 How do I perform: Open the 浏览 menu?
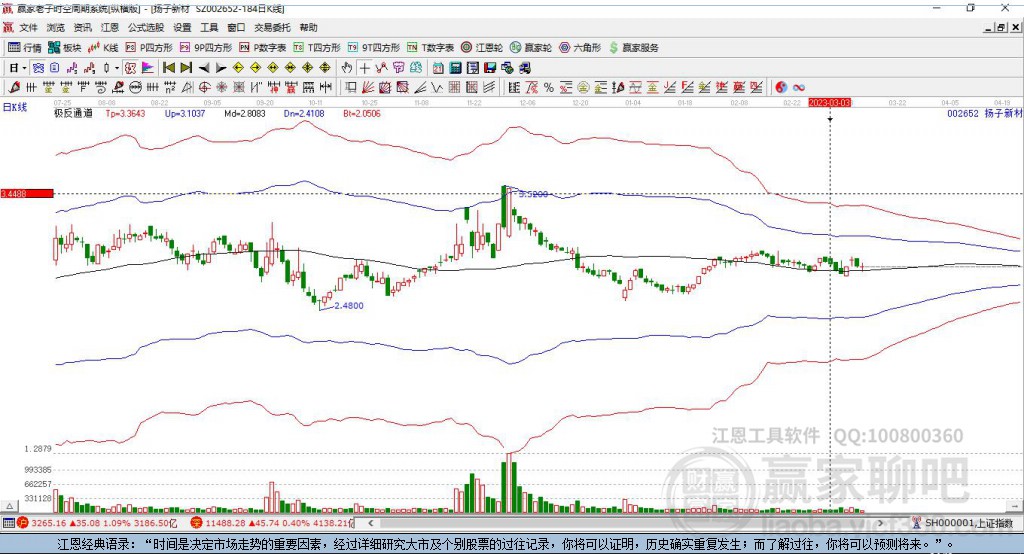(56, 27)
